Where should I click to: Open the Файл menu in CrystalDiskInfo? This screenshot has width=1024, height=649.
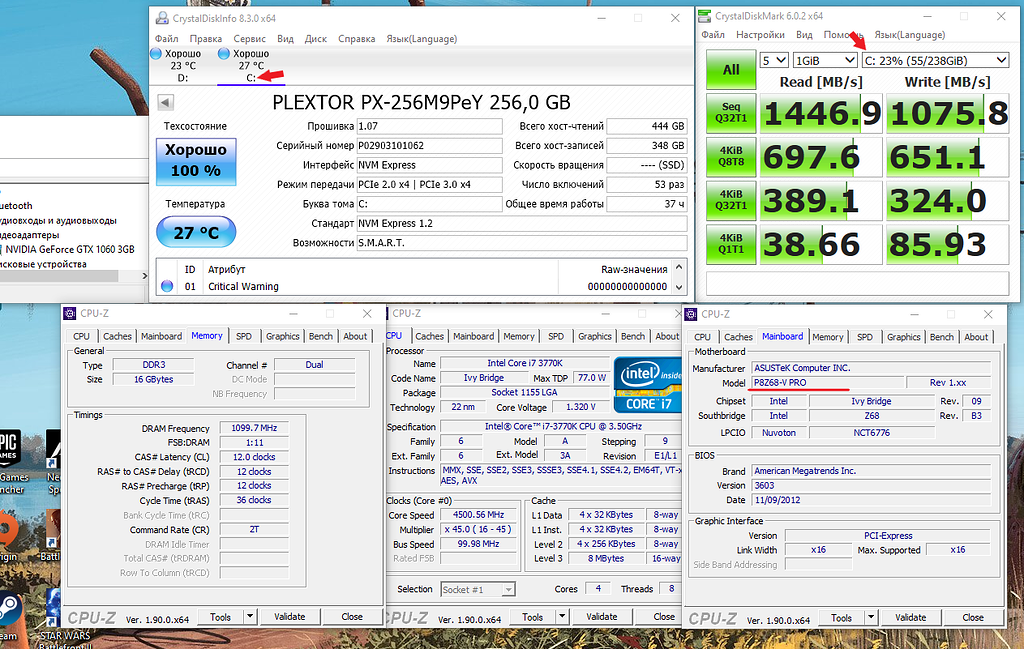coord(167,39)
